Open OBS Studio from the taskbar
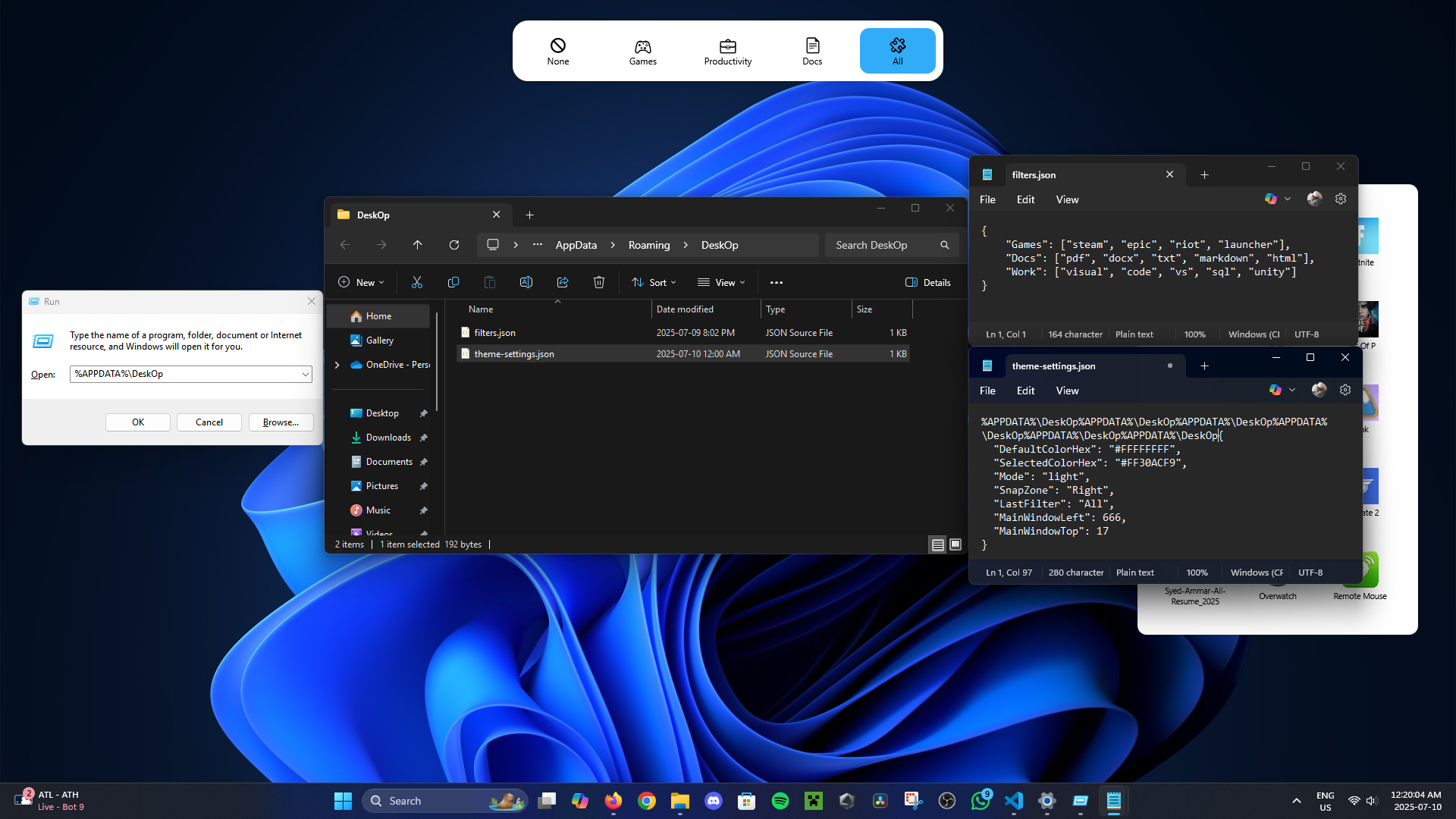 point(946,800)
